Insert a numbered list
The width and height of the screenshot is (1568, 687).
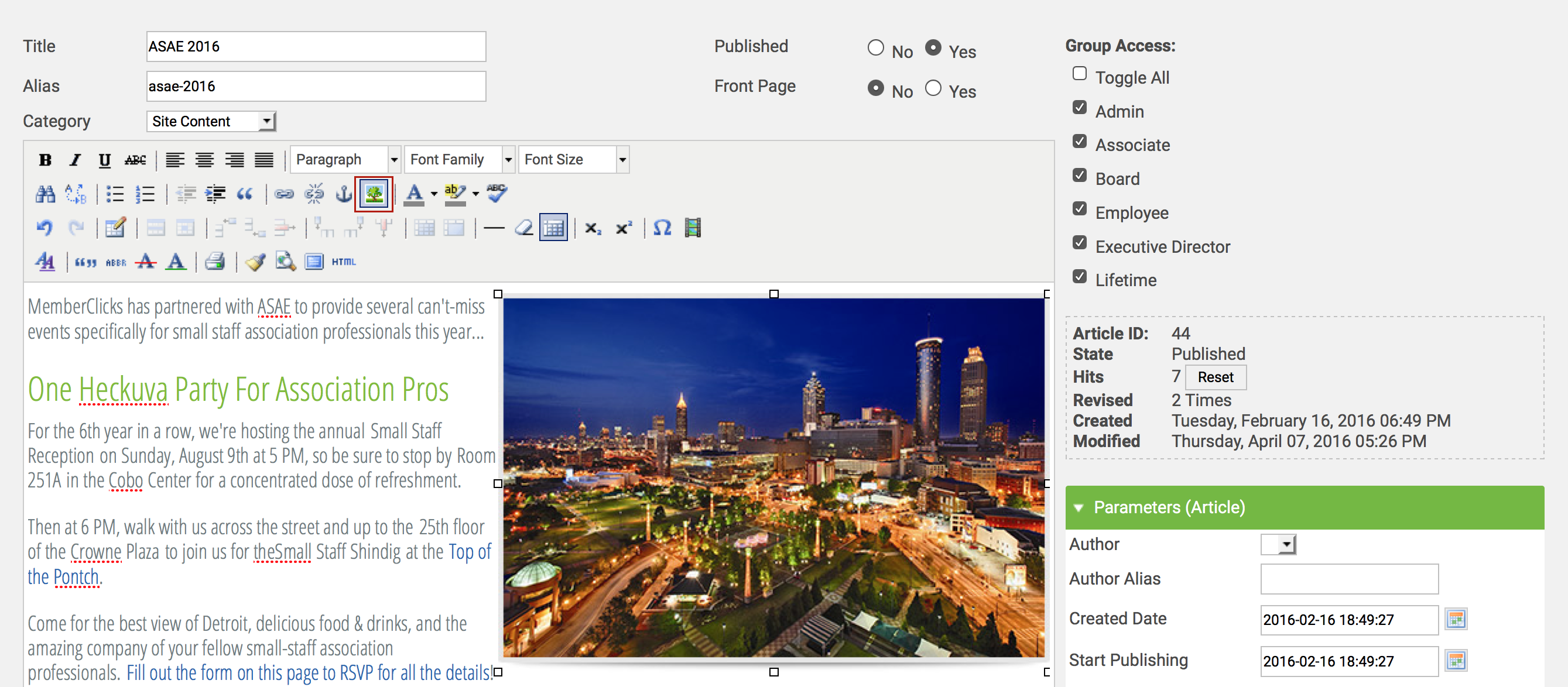click(x=145, y=194)
